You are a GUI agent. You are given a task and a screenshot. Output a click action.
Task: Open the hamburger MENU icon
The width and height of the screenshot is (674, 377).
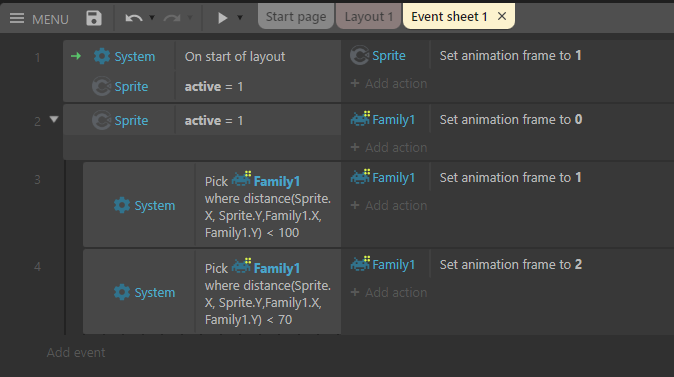(17, 18)
